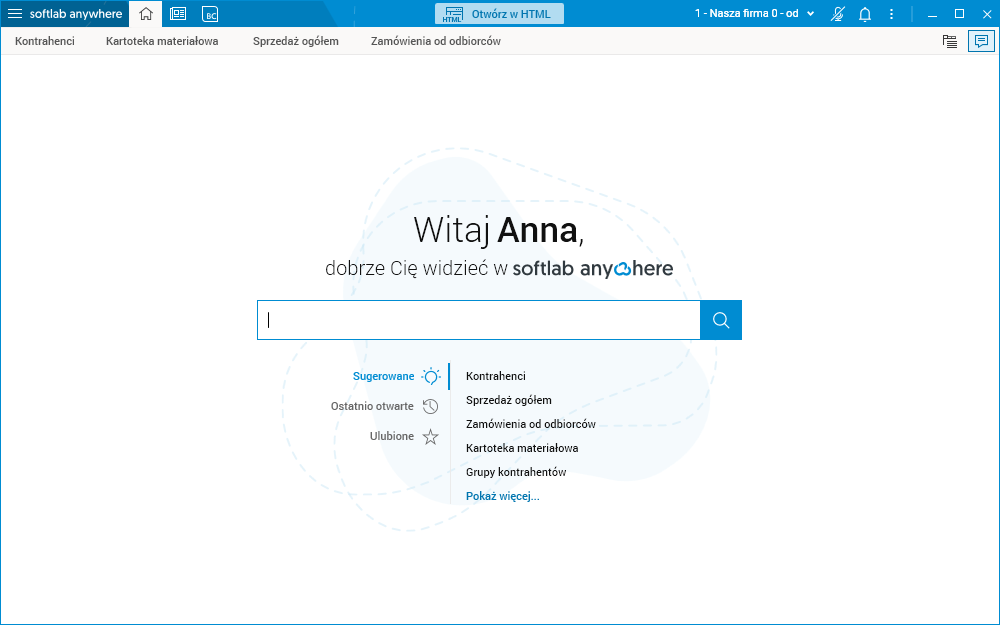Click the lightbulb suggestions icon

(x=431, y=376)
